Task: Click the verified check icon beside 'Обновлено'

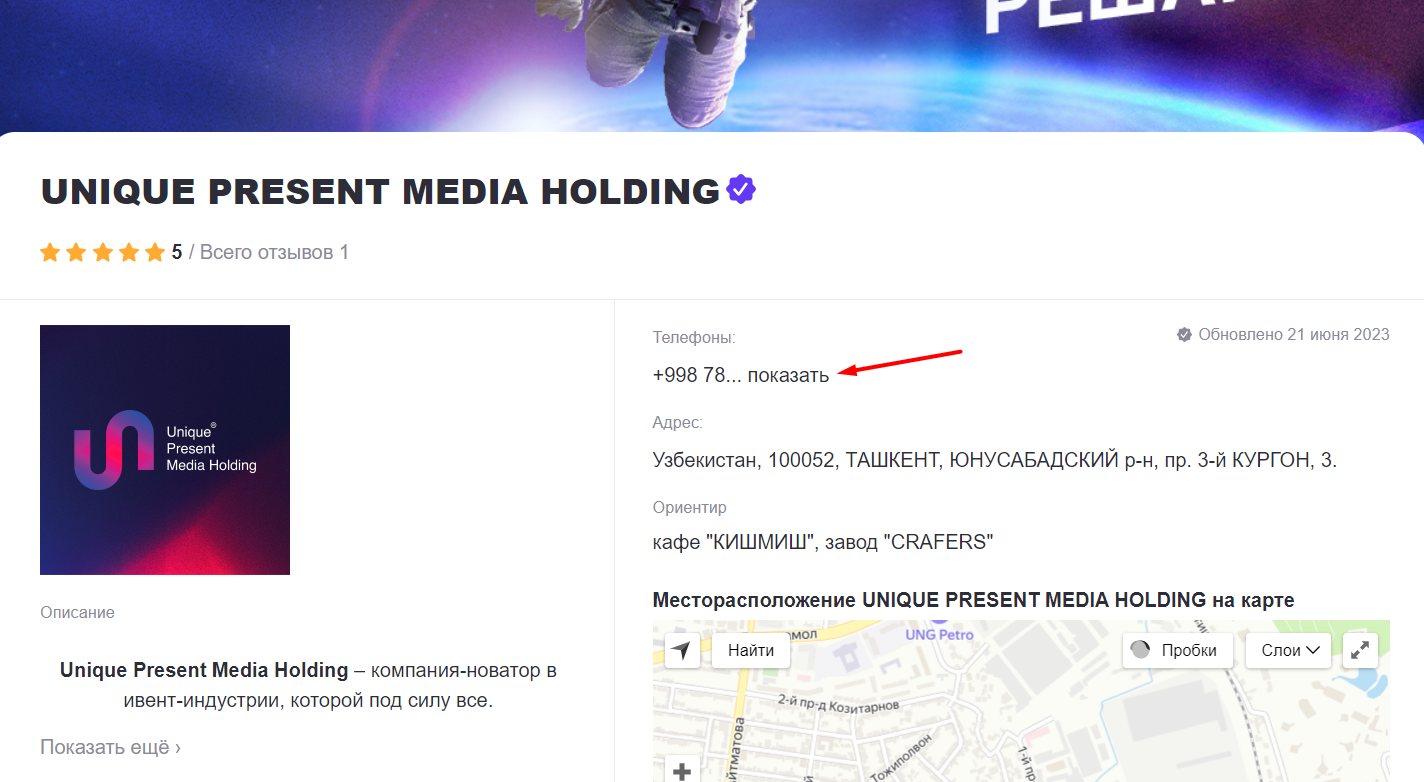Action: tap(1185, 334)
